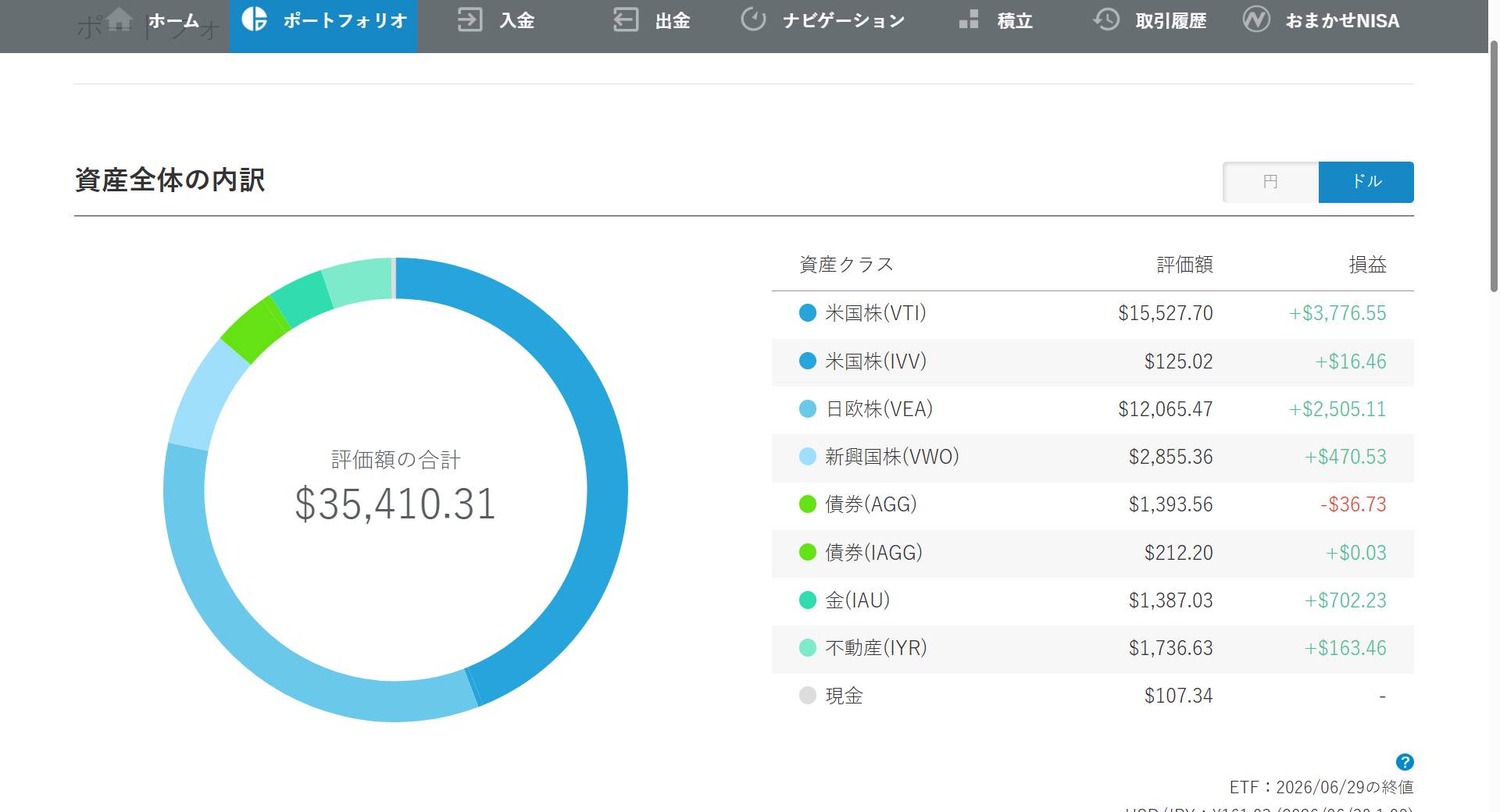
Task: Click the 新興国株(VWO) legend color dot
Action: (x=808, y=457)
